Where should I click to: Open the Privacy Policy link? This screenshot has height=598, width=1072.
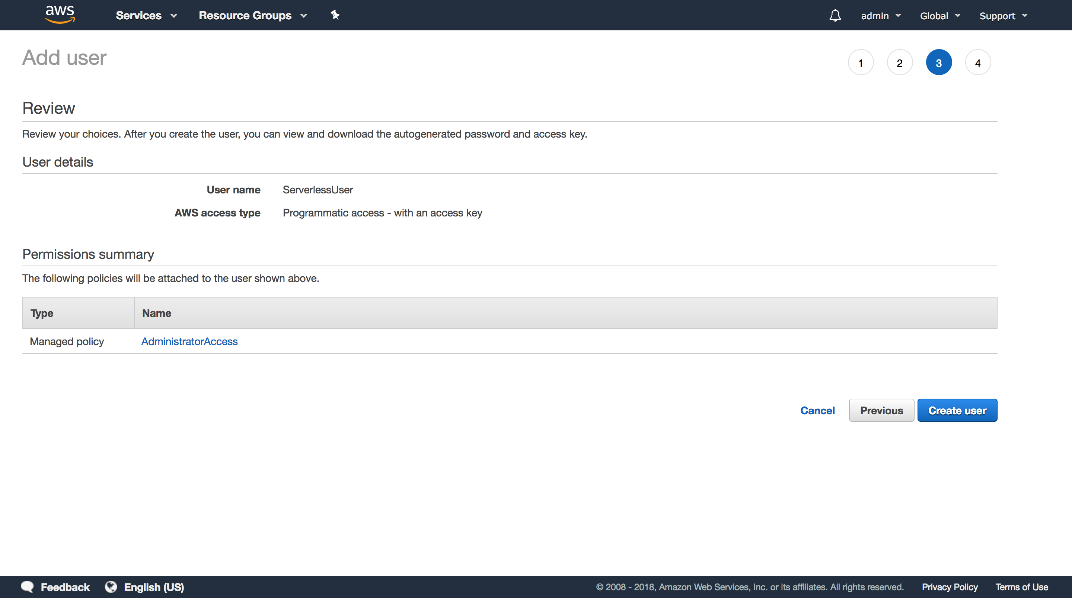click(949, 587)
